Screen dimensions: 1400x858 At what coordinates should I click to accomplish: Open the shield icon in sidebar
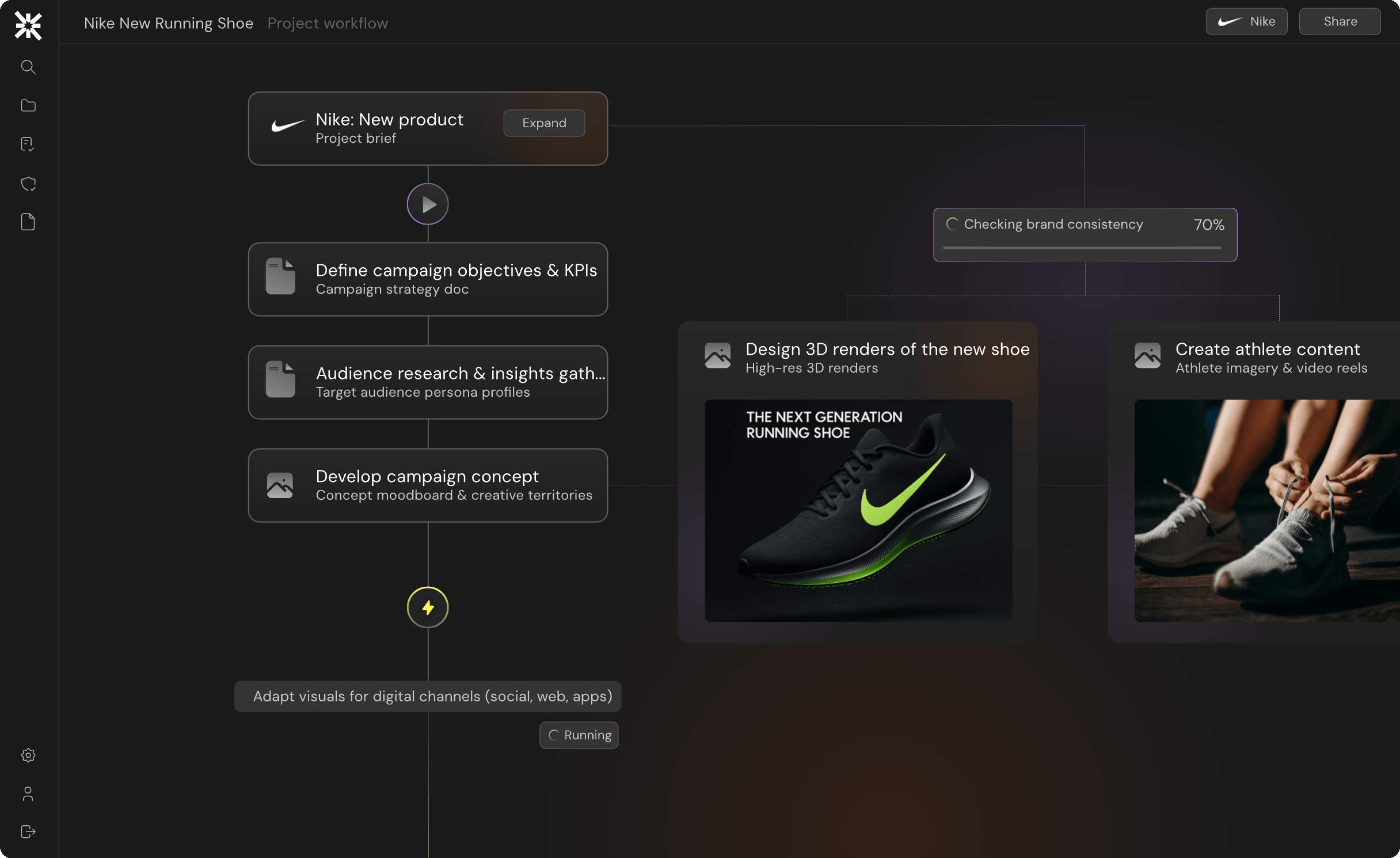[x=28, y=184]
